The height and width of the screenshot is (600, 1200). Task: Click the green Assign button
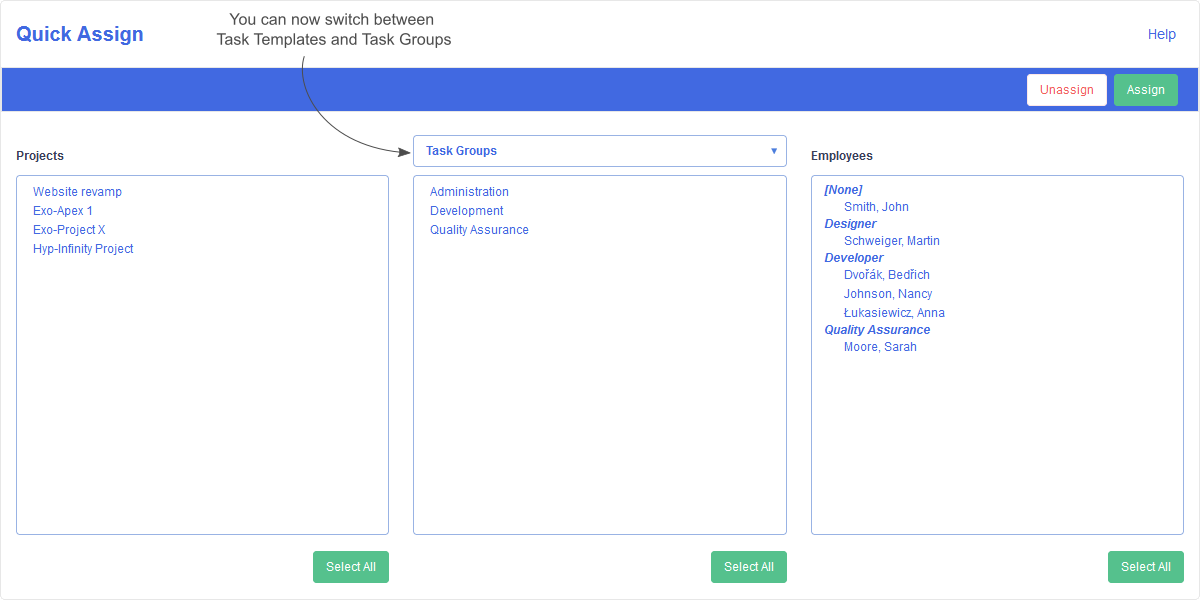[1146, 90]
